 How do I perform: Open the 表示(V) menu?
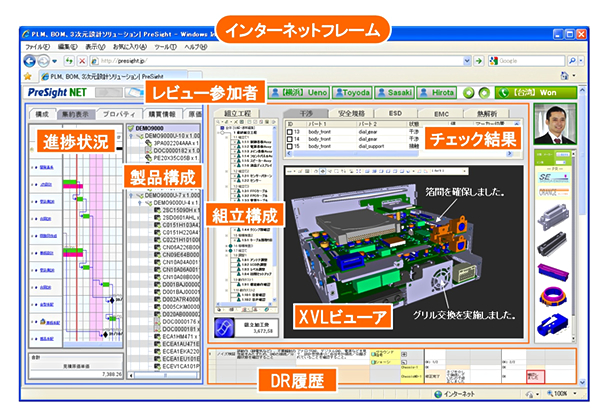coord(95,47)
